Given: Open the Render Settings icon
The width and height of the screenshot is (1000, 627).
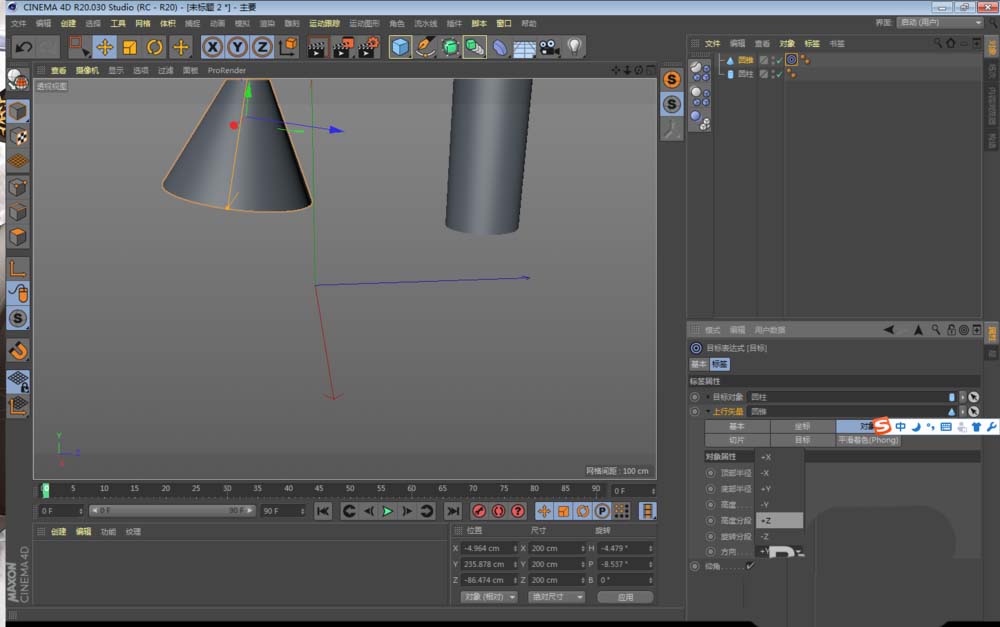Looking at the screenshot, I should tap(367, 46).
